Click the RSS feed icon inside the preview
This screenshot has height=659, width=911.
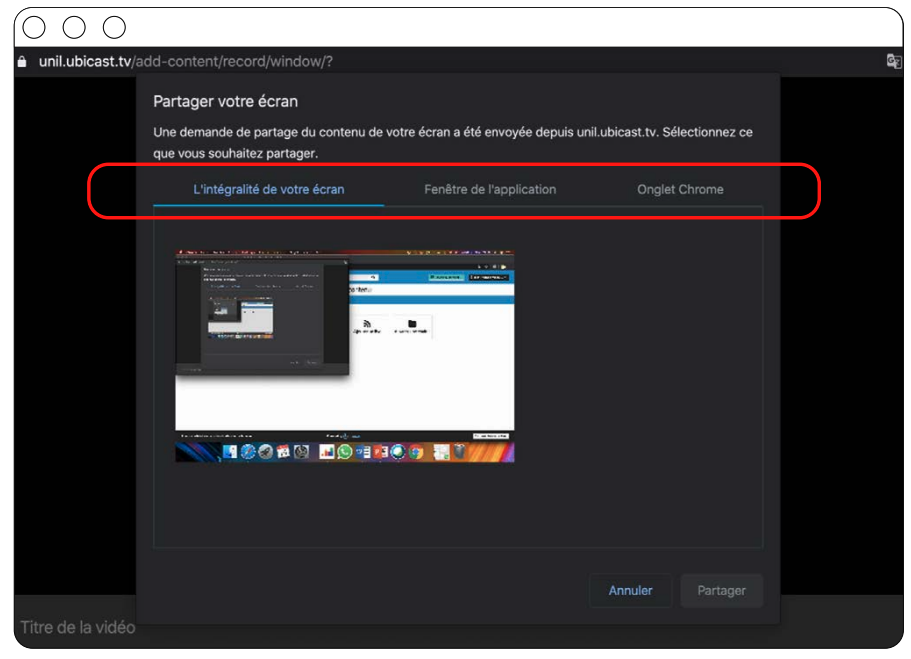pyautogui.click(x=367, y=324)
